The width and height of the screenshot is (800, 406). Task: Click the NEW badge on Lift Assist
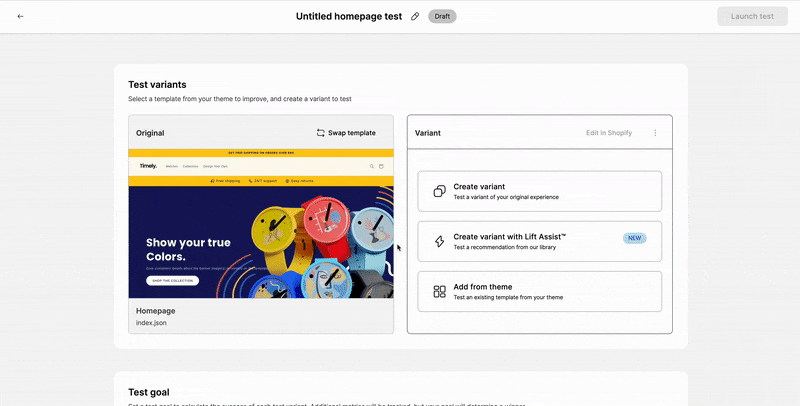tap(634, 238)
